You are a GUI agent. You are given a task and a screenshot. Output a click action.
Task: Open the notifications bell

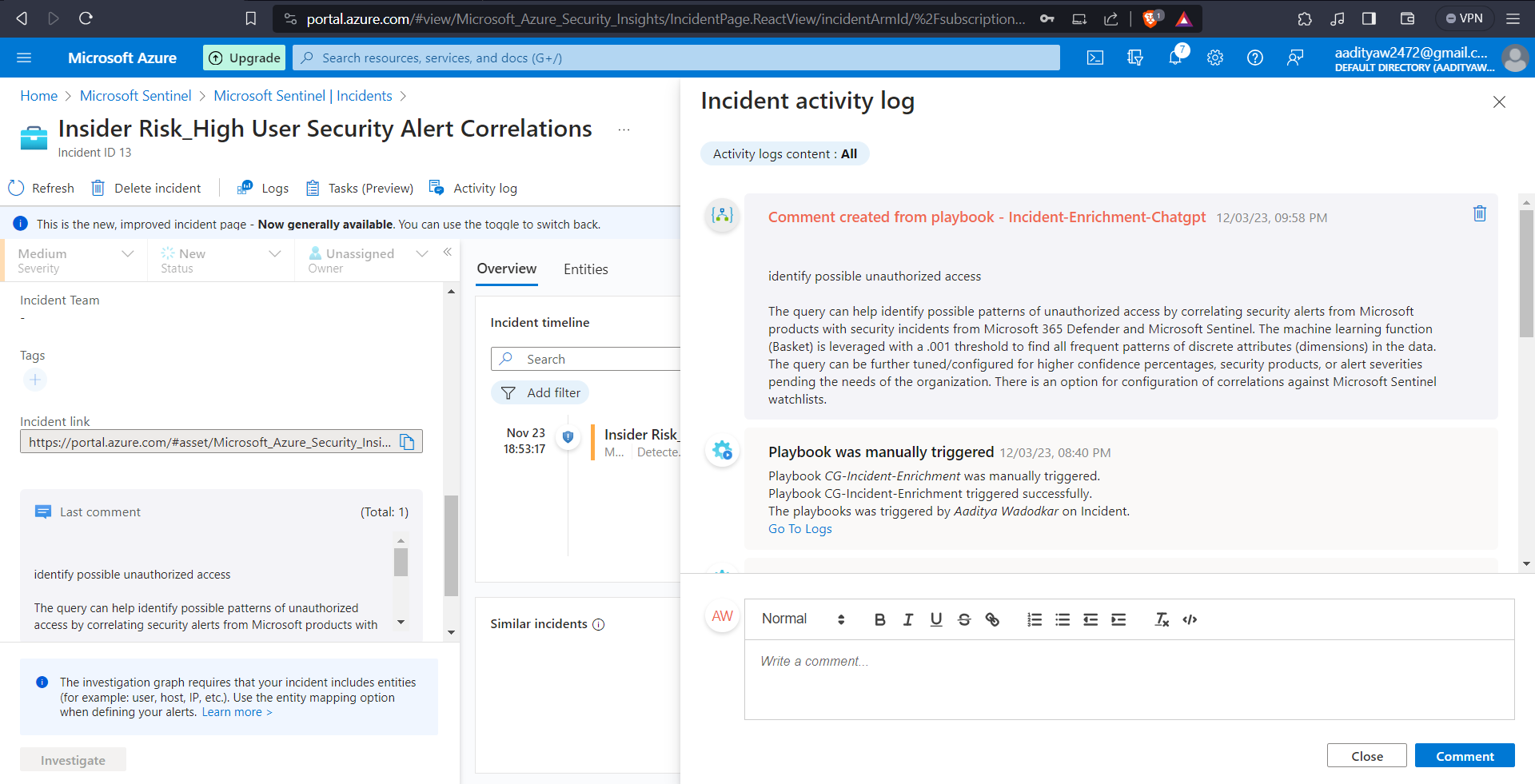tap(1175, 58)
